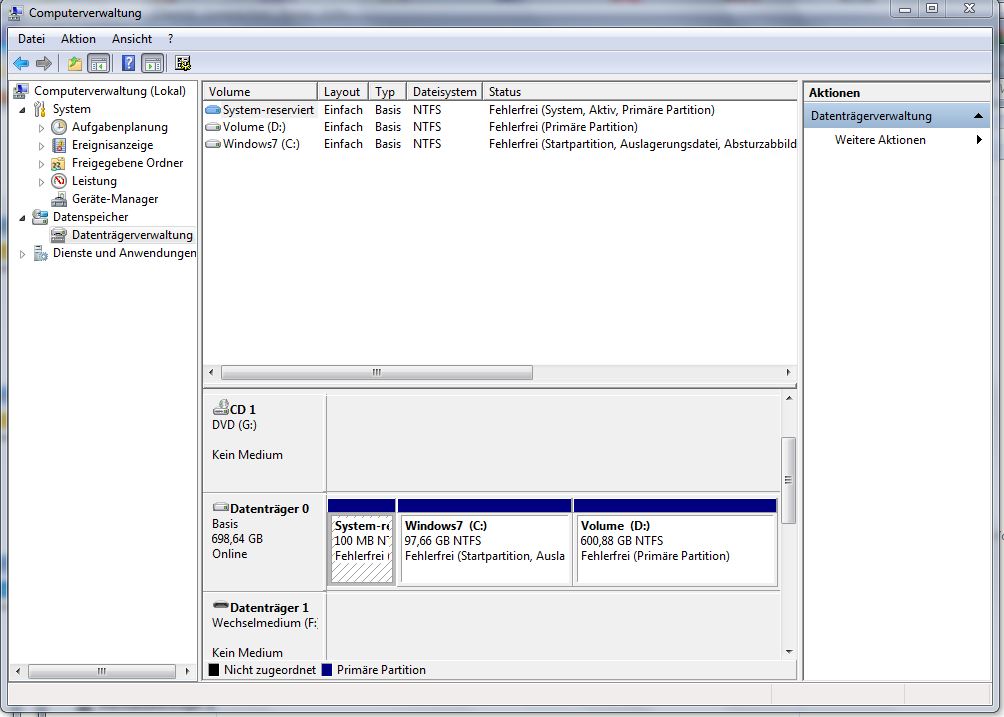
Task: Click the volume list scroll-right arrow
Action: tap(789, 372)
